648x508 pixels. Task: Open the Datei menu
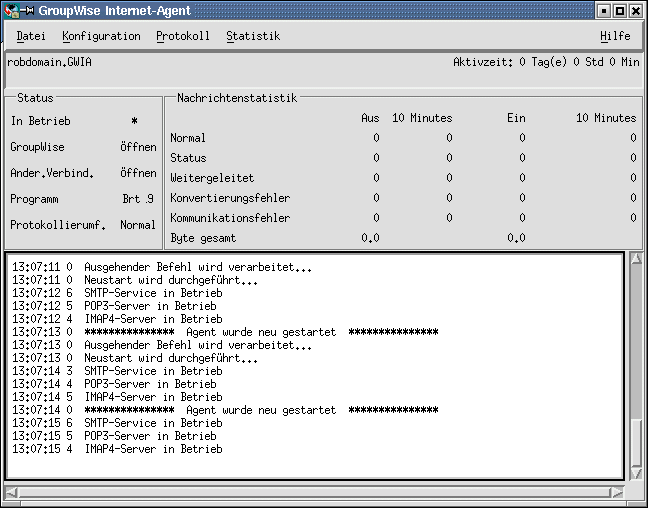(31, 36)
